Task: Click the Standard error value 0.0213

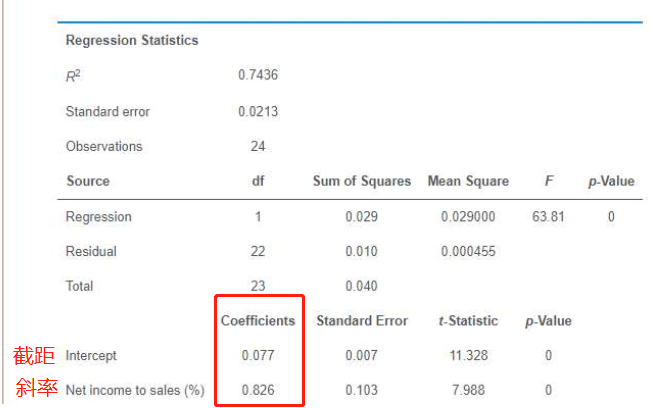Action: click(x=258, y=111)
